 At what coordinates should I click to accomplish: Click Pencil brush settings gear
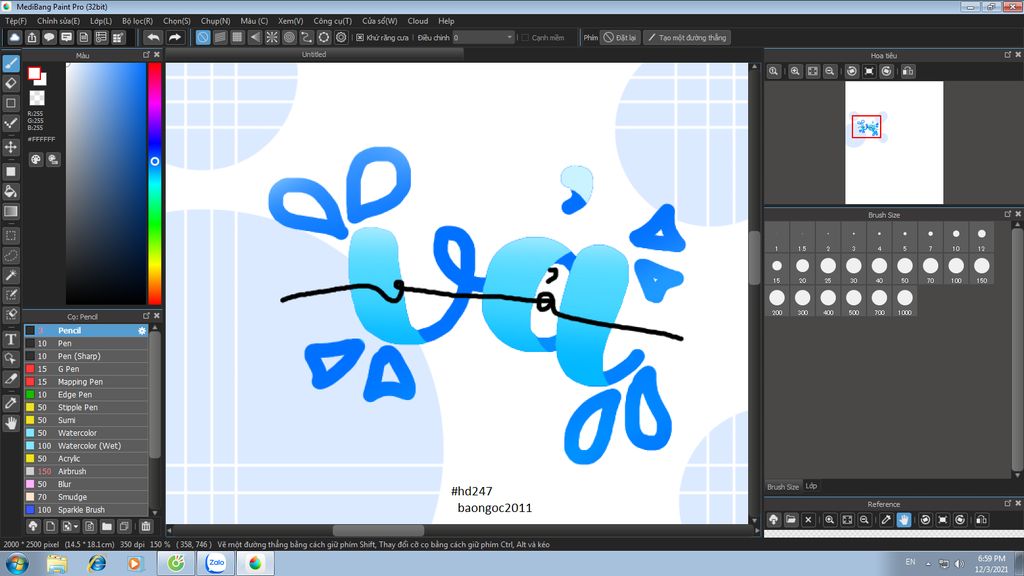pyautogui.click(x=142, y=330)
